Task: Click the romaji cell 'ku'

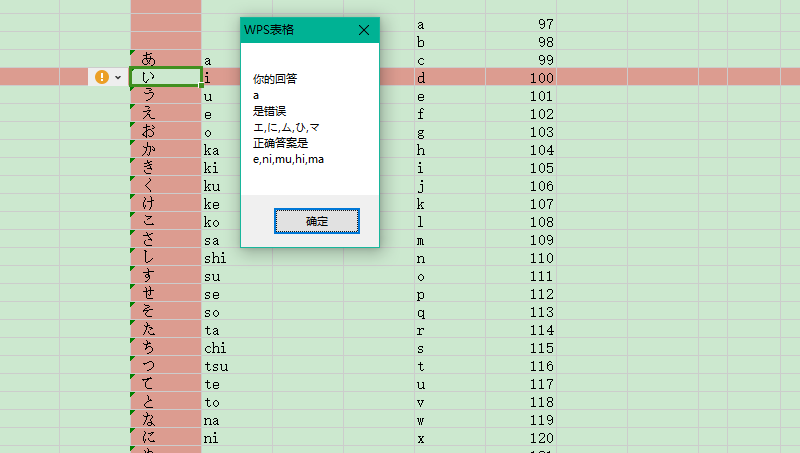Action: coord(220,185)
